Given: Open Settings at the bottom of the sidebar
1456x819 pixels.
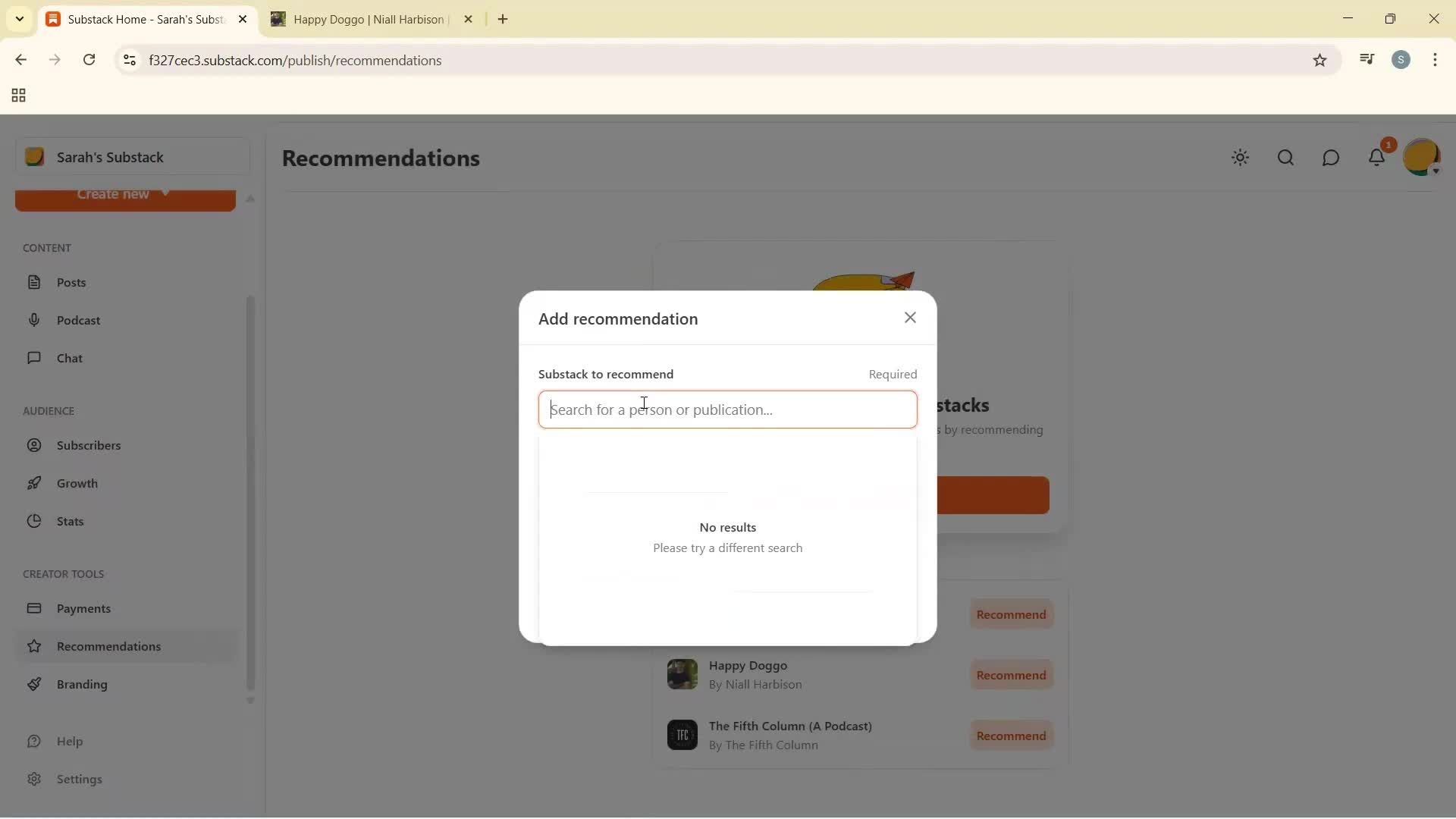Looking at the screenshot, I should [80, 779].
